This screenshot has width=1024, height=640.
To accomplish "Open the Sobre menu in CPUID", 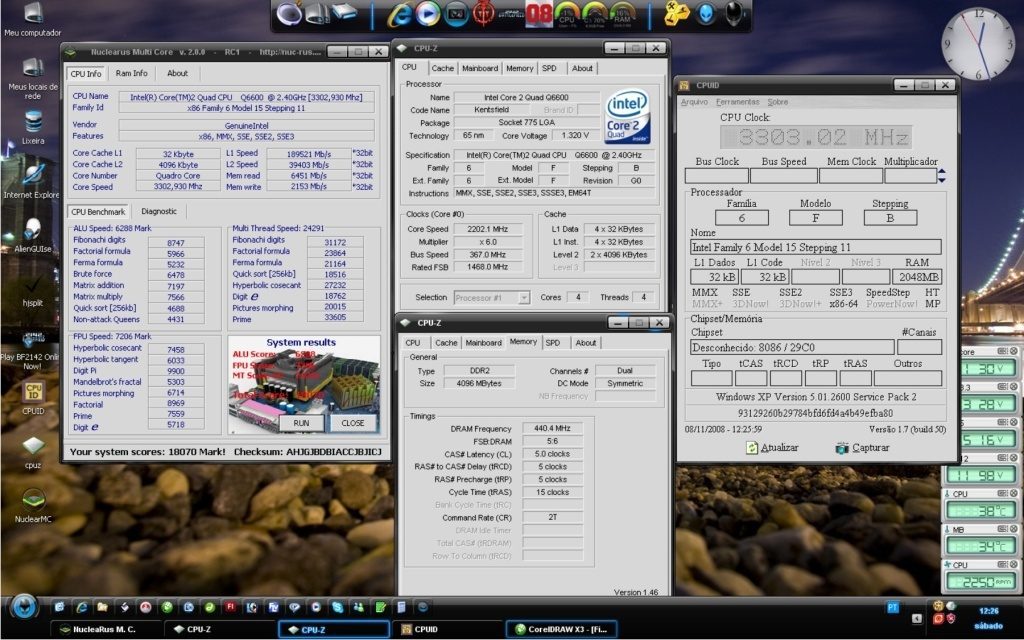I will [x=777, y=102].
